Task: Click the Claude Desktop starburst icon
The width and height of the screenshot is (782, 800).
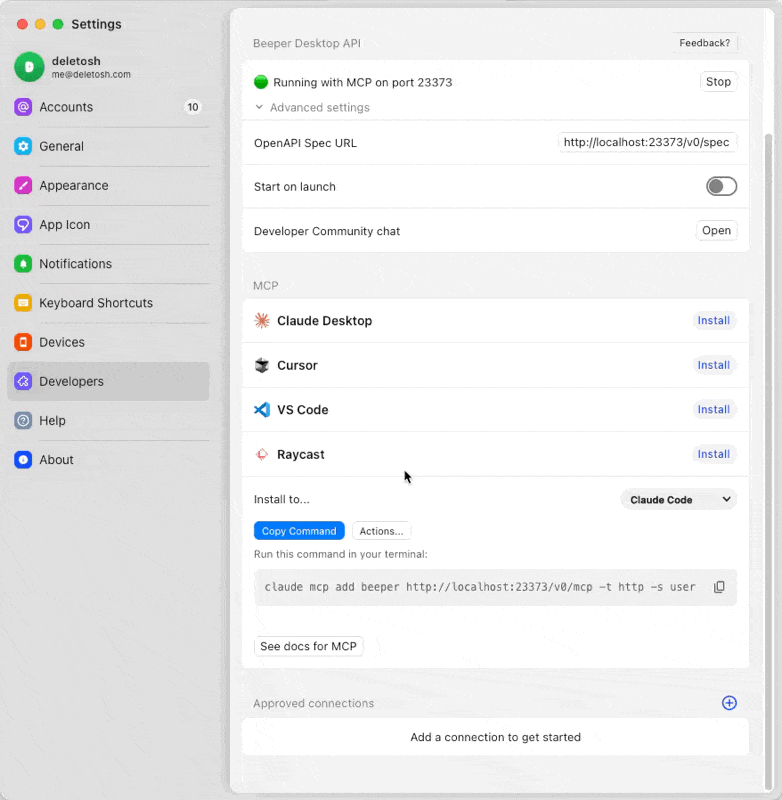Action: click(x=262, y=320)
